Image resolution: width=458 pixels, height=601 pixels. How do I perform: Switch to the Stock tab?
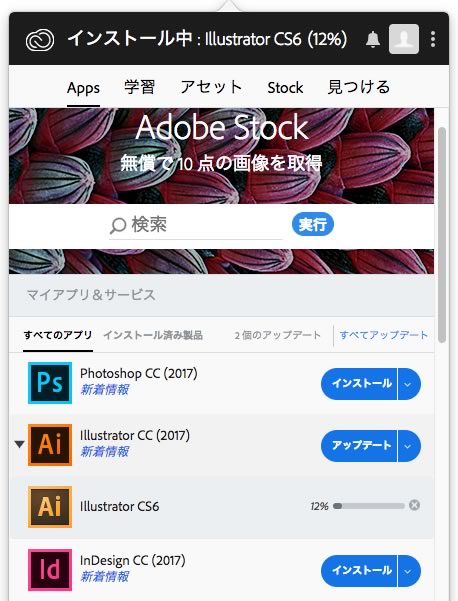click(285, 88)
